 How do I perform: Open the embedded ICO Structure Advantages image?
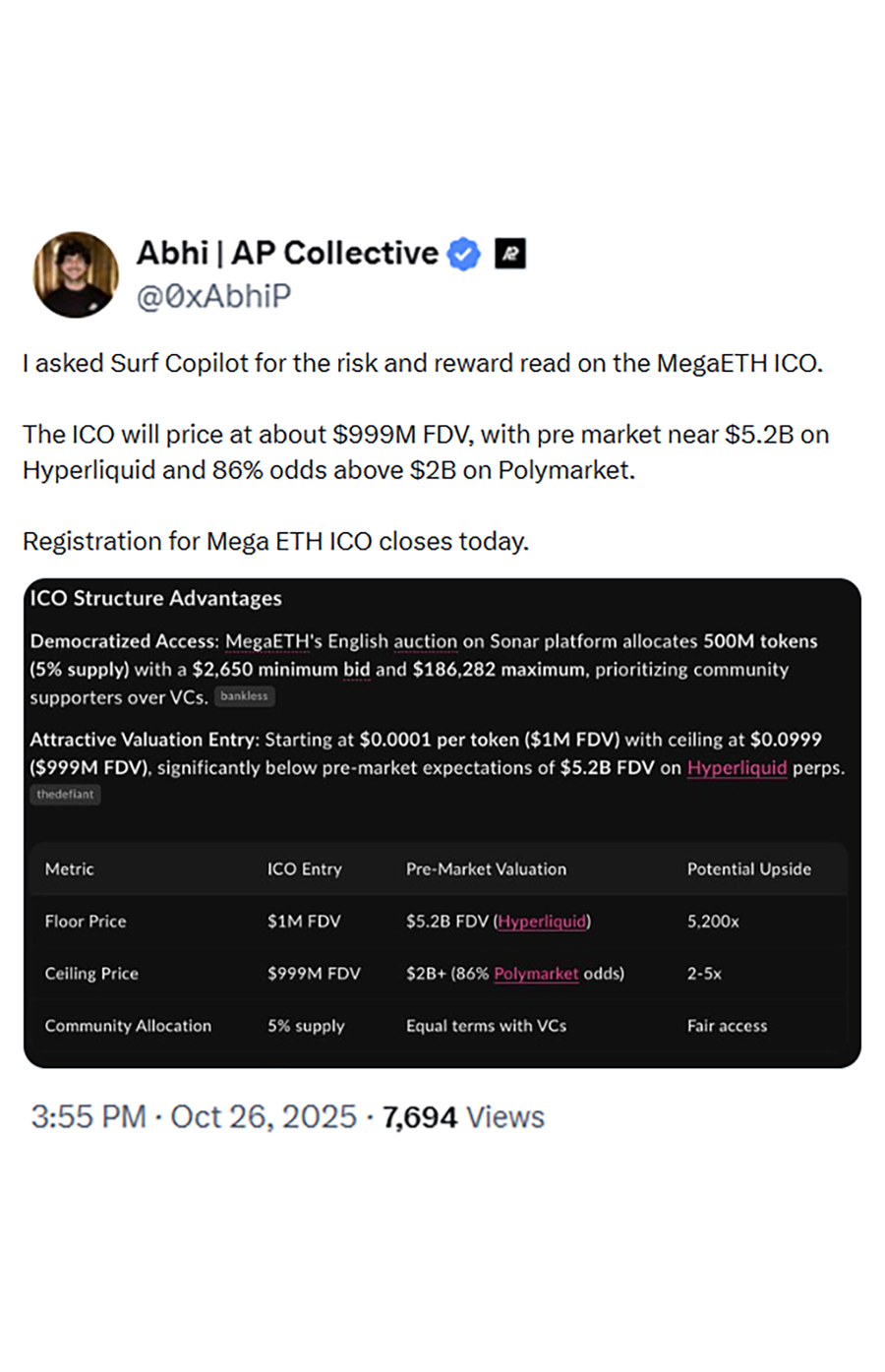(442, 823)
